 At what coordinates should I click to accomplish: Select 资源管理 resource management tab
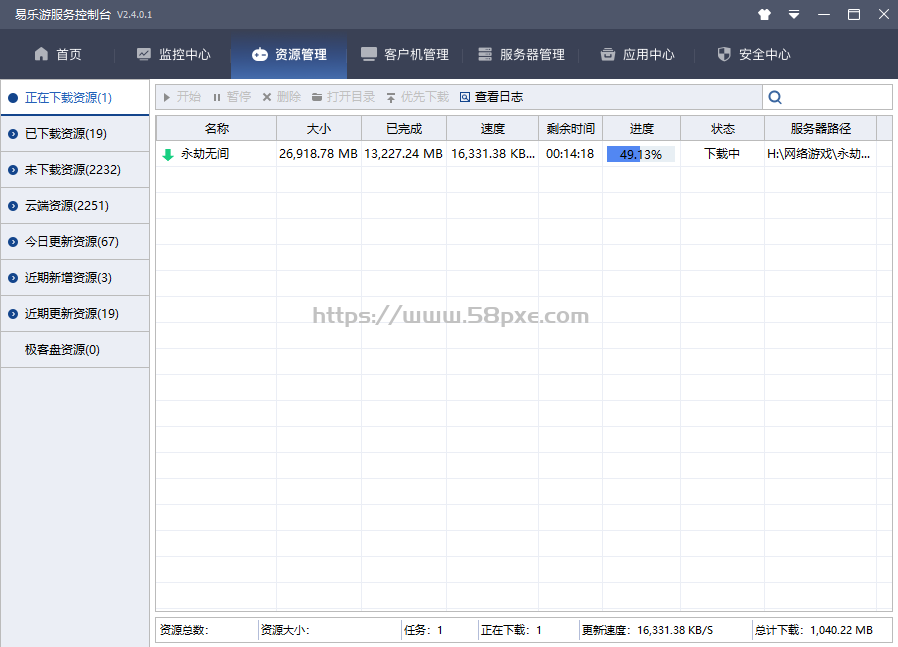coord(289,54)
